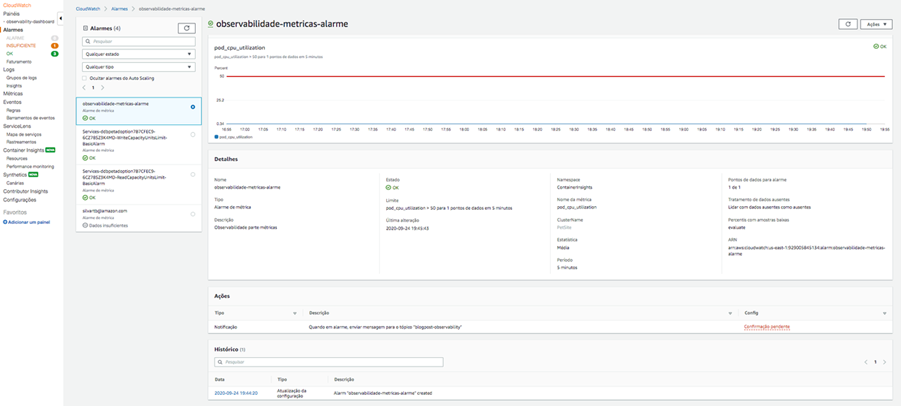Screen dimensions: 901x406
Task: Go to previous page in Histórico
Action: (x=866, y=362)
